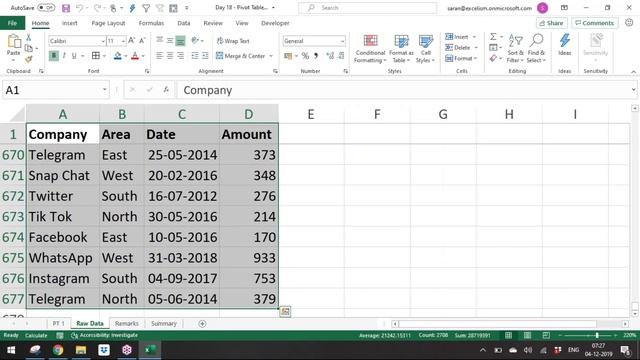Toggle the AutoSave switch

[x=46, y=8]
